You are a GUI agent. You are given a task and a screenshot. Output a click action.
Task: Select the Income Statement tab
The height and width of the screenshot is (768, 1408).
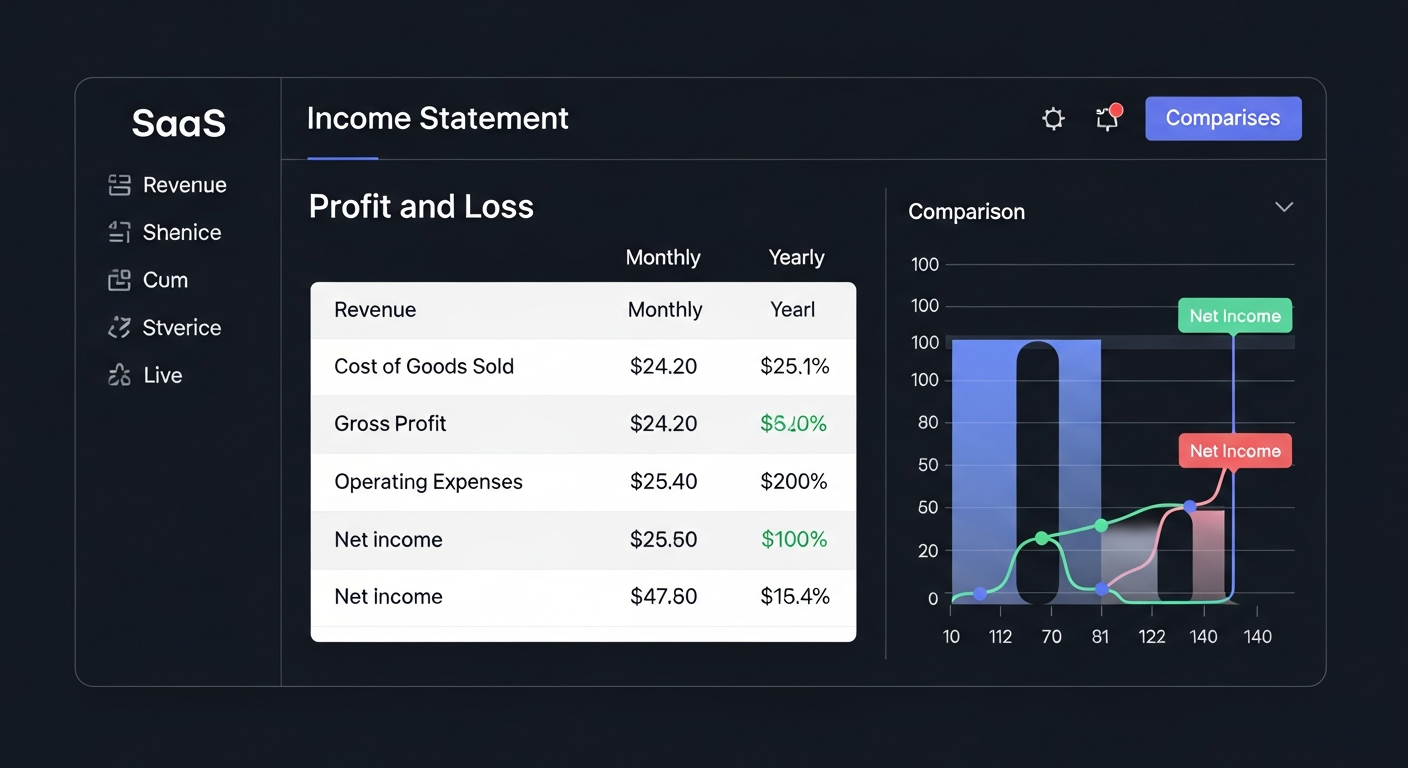(437, 118)
